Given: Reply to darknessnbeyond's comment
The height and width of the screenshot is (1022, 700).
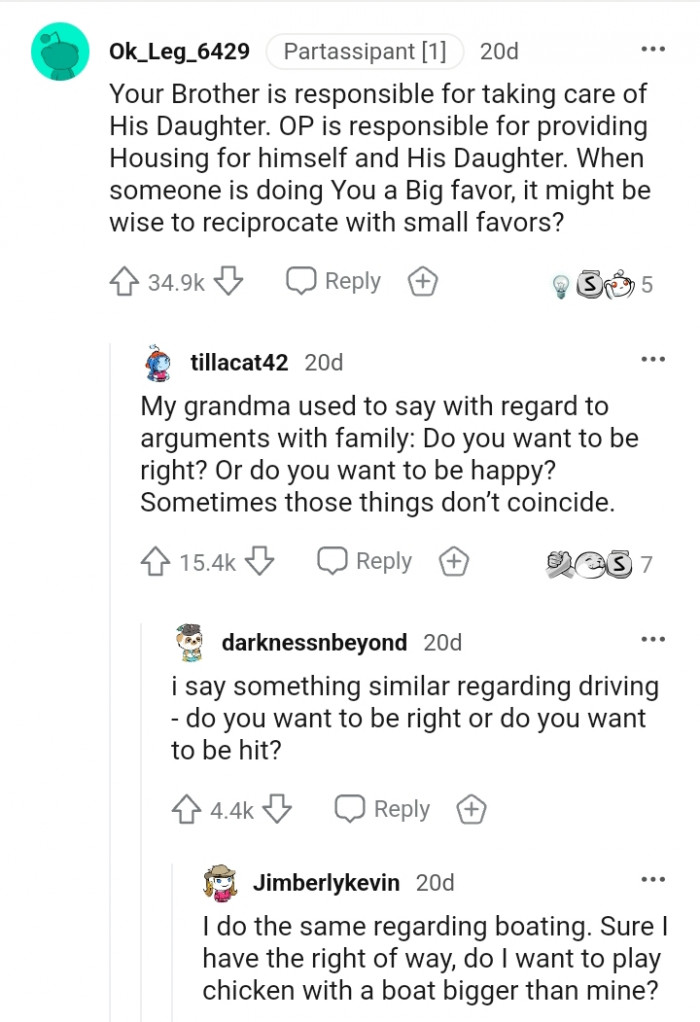Looking at the screenshot, I should pyautogui.click(x=382, y=808).
